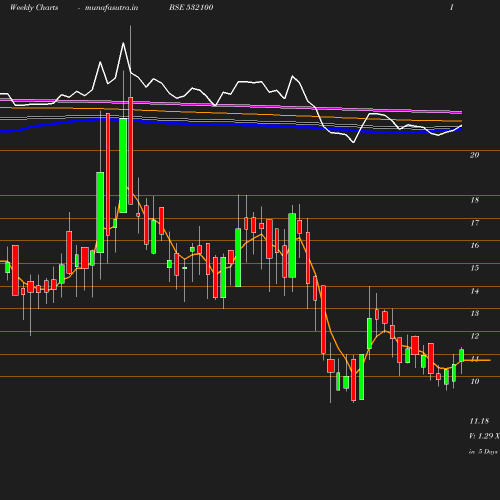
Task: Click the price axis label '18'
Action: point(475,200)
